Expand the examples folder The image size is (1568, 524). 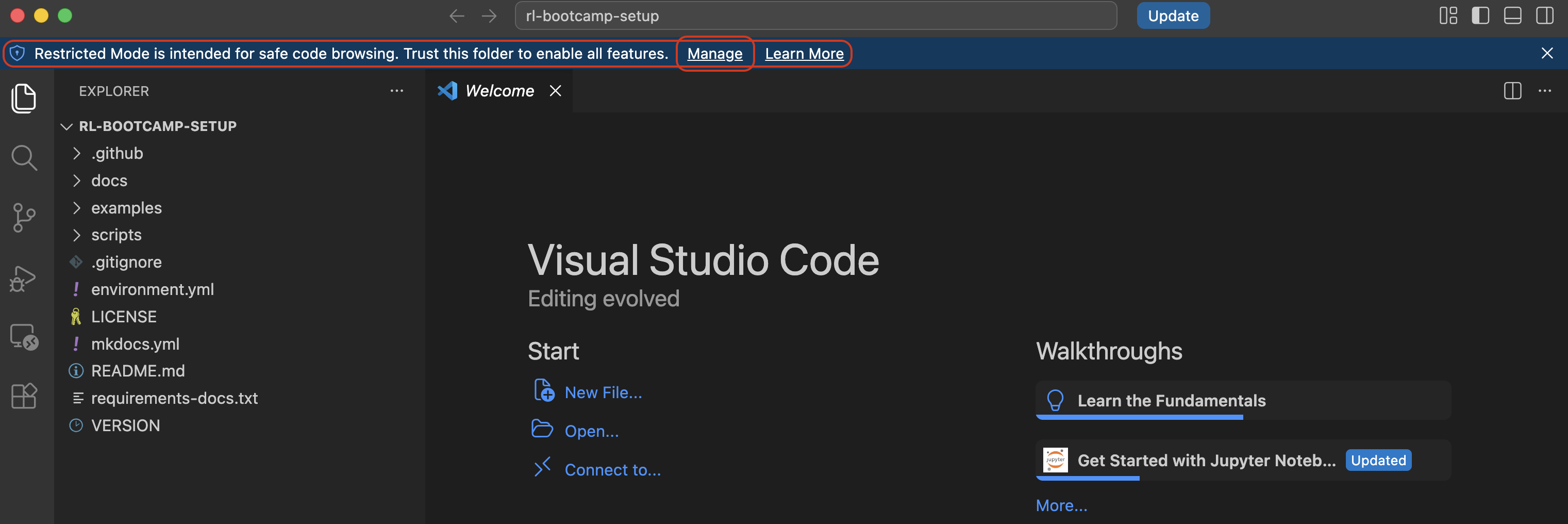pos(77,208)
